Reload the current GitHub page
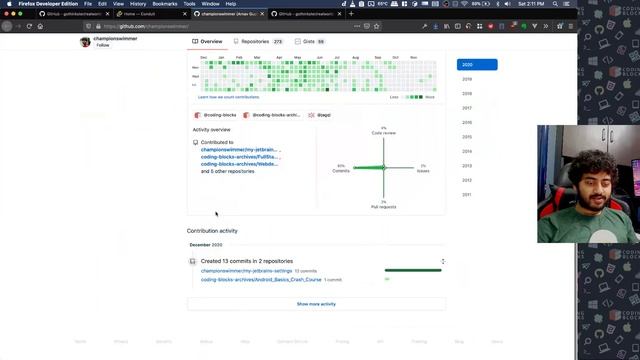 pyautogui.click(x=29, y=26)
